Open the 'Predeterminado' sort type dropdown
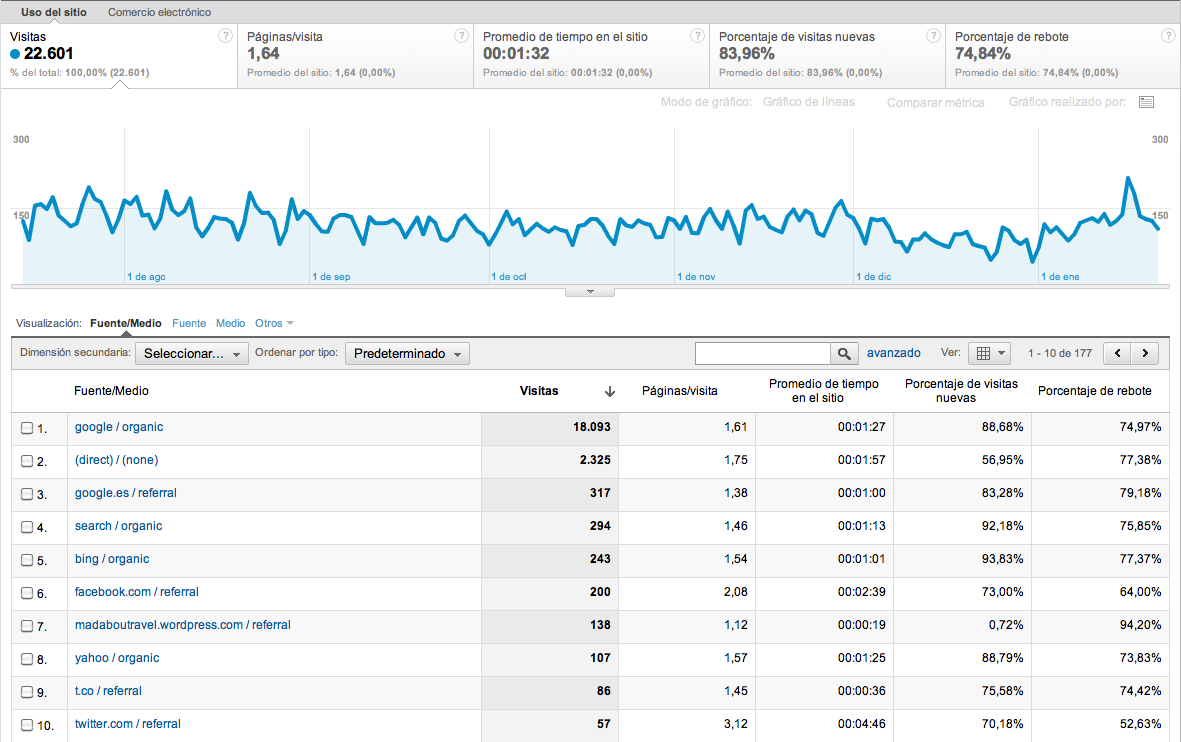Image resolution: width=1181 pixels, height=742 pixels. 407,353
